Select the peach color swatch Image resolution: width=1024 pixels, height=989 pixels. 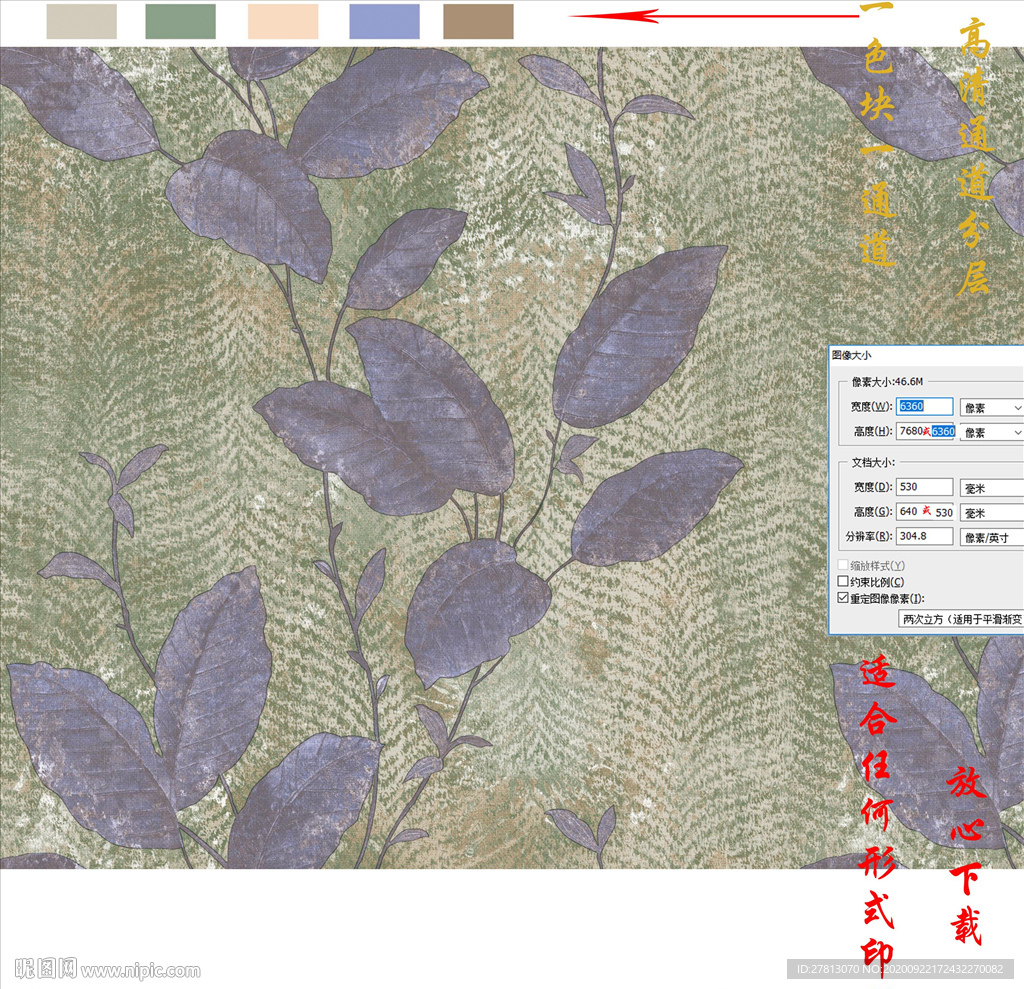click(283, 21)
